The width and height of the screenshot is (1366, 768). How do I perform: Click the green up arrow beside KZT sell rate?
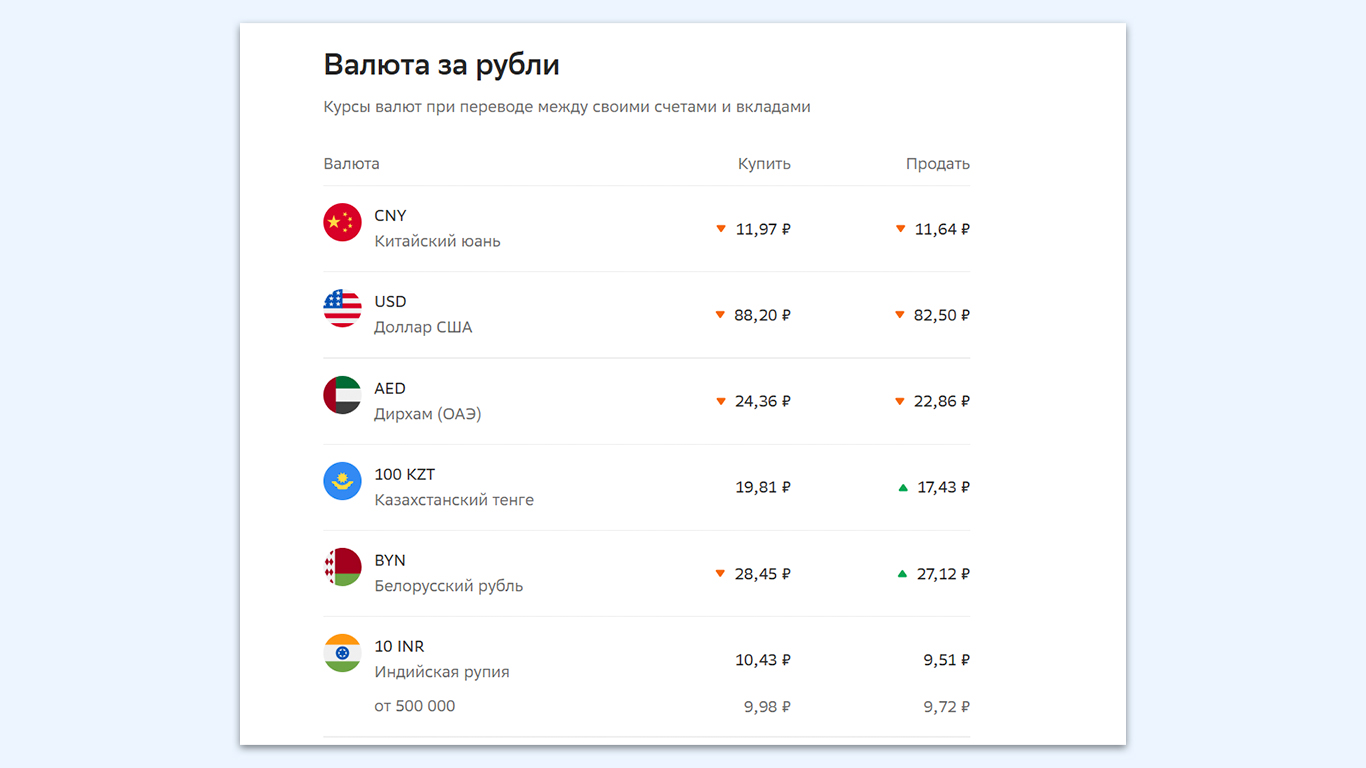(x=903, y=488)
